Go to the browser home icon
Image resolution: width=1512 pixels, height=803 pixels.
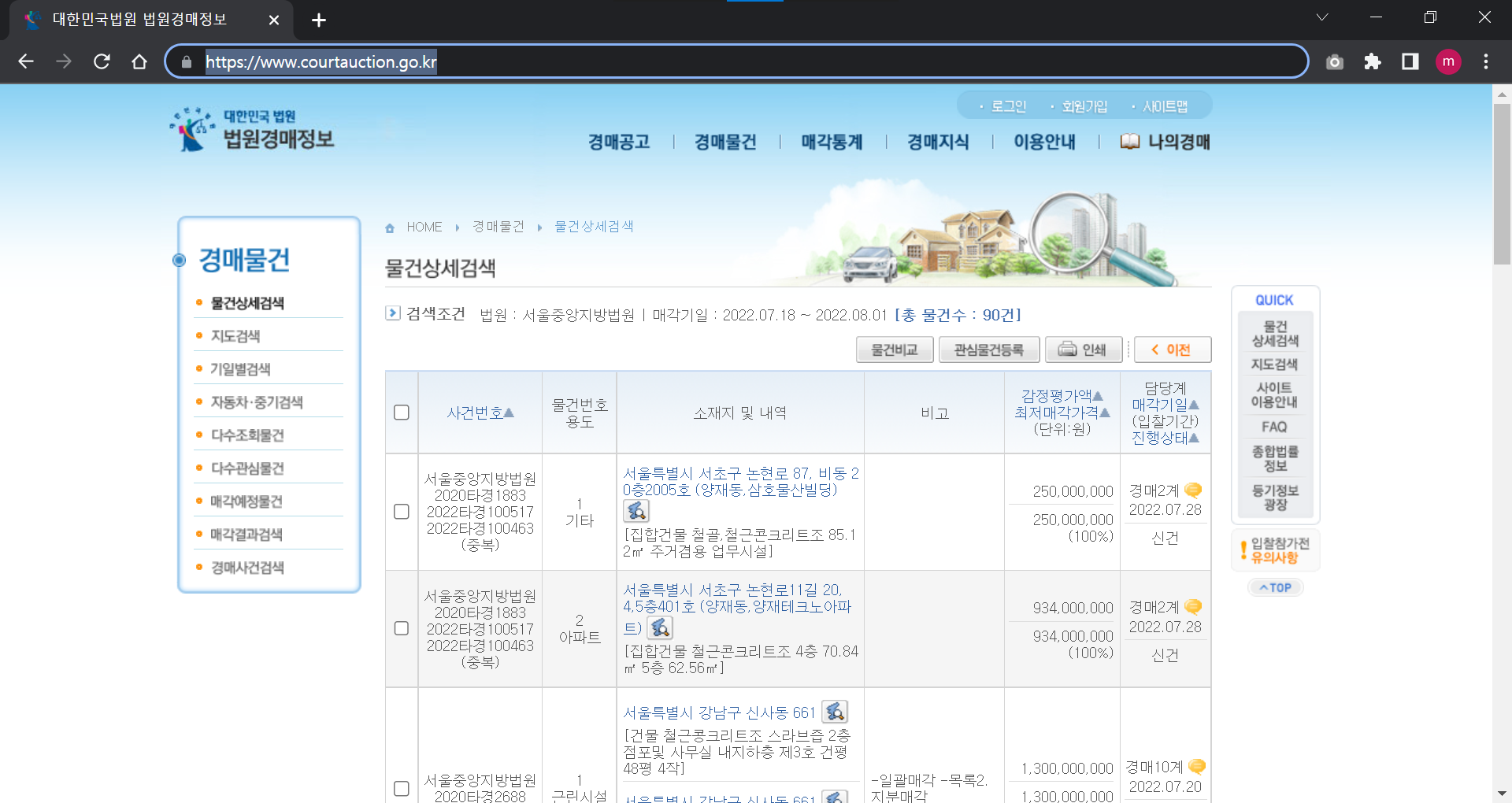click(139, 61)
